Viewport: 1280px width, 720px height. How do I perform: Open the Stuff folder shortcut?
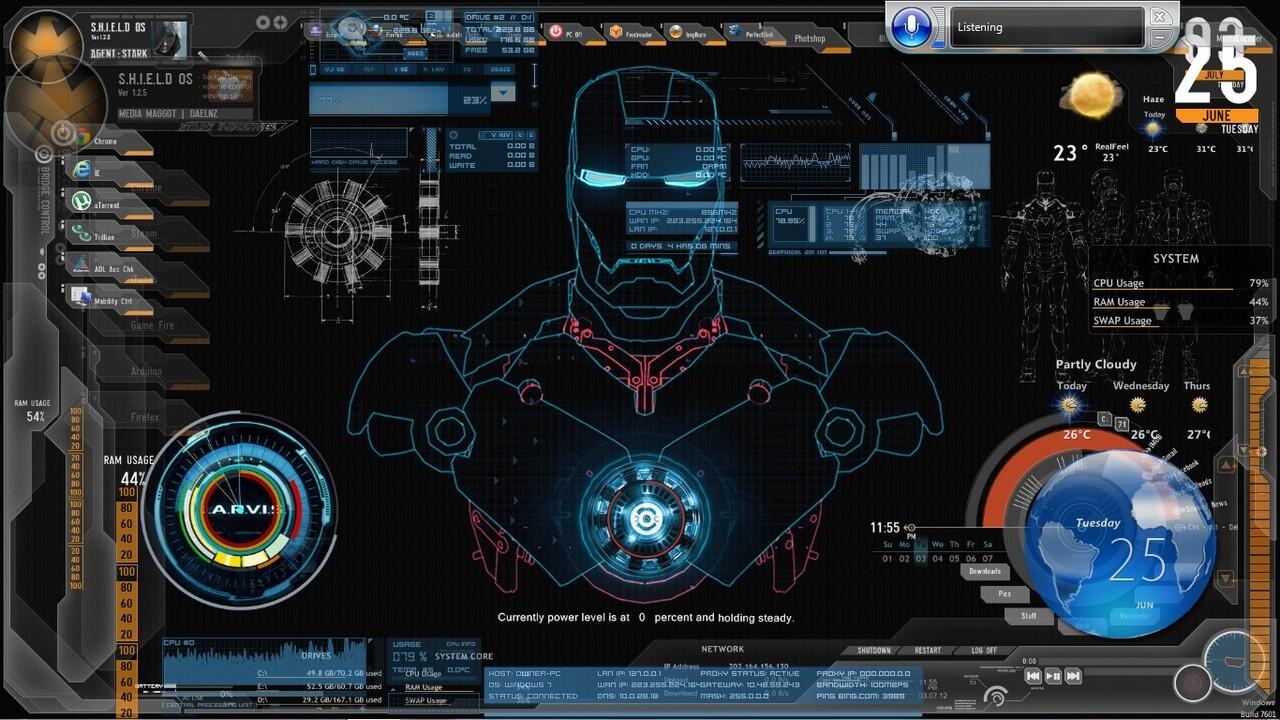click(x=1028, y=616)
